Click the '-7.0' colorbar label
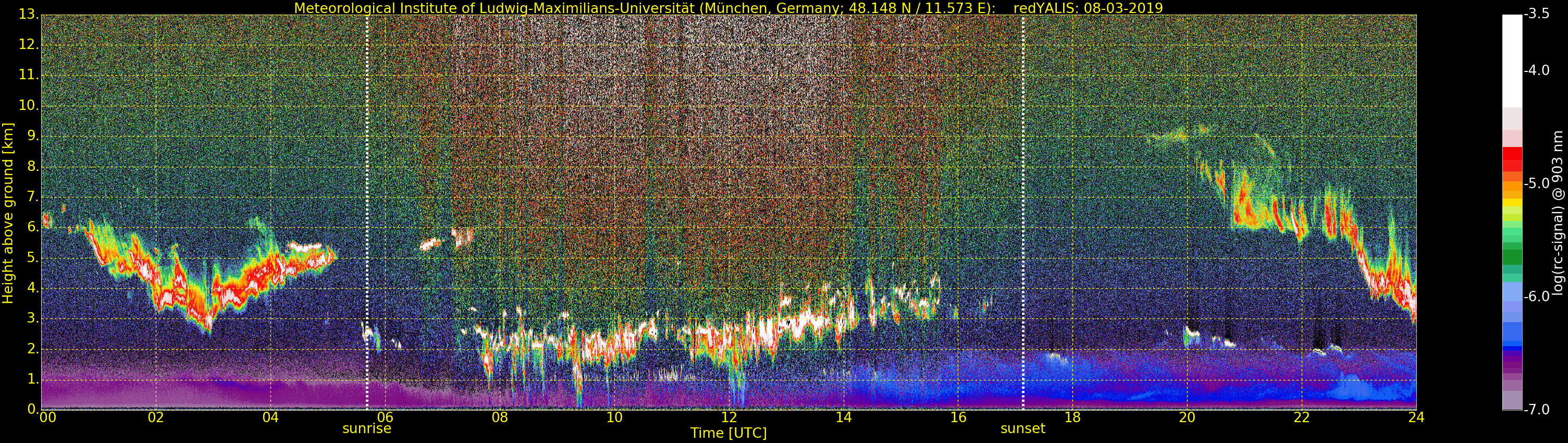The image size is (1568, 443). [x=1536, y=410]
